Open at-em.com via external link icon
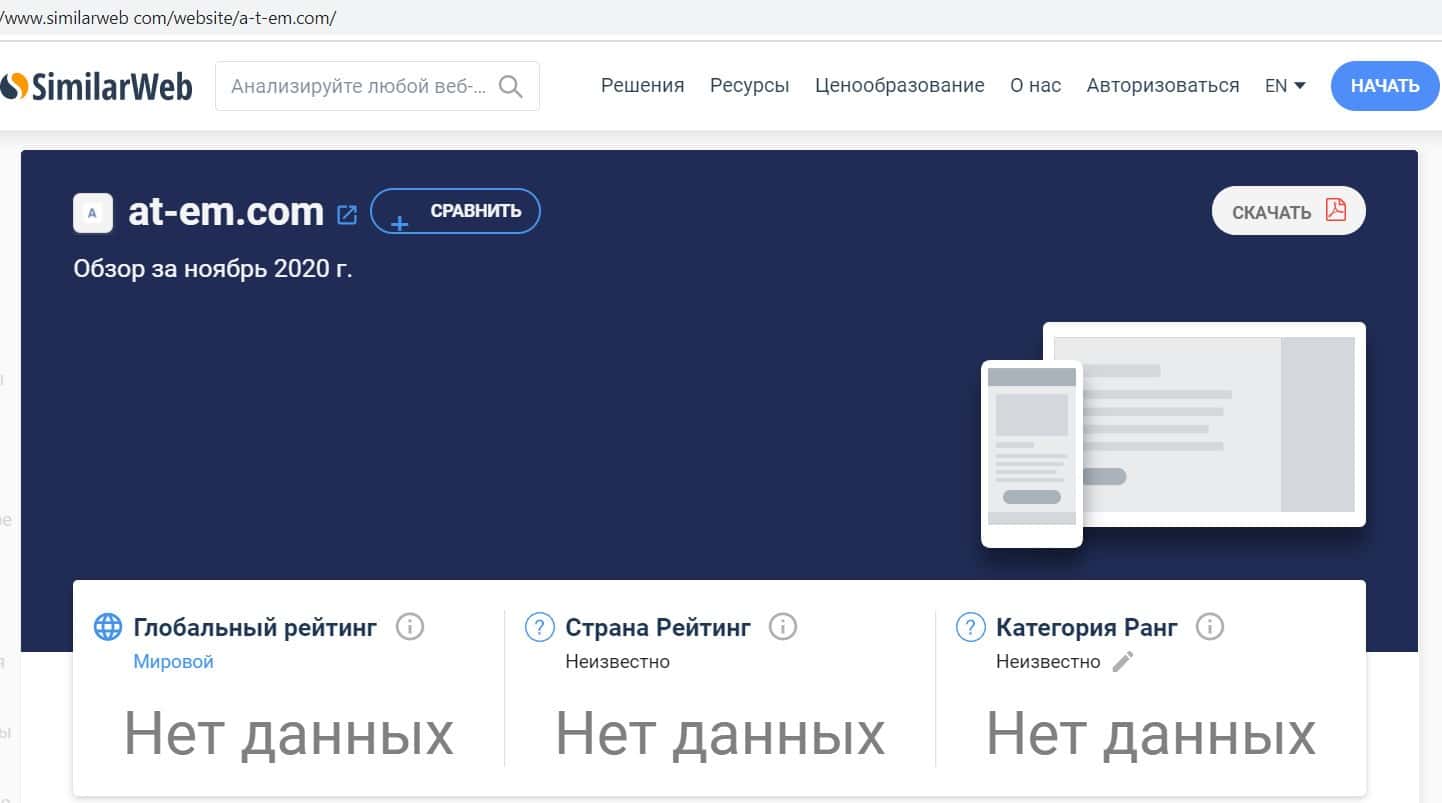Viewport: 1442px width, 803px height. [x=347, y=214]
